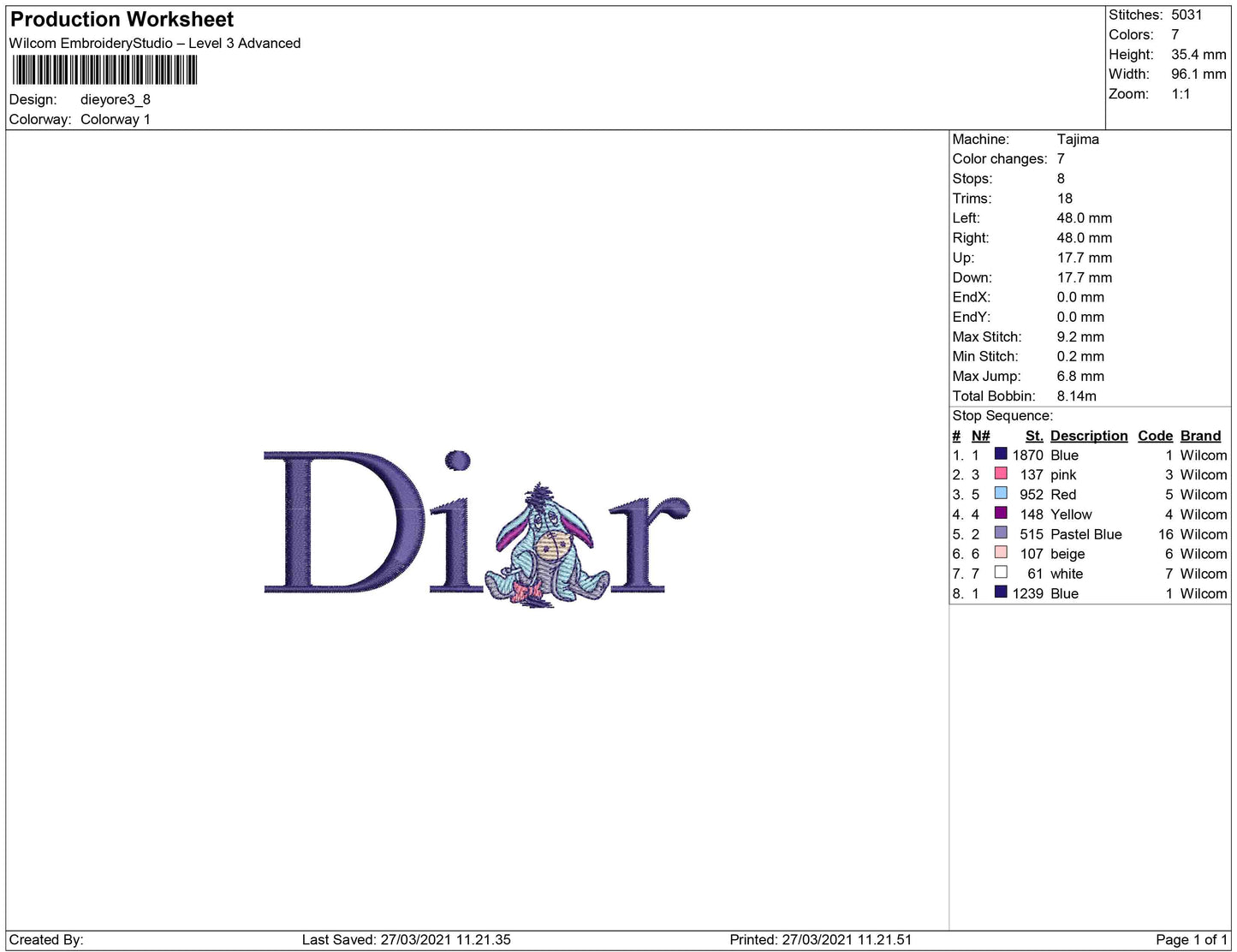This screenshot has width=1237, height=952.
Task: Click the Min Stitch value "0.2 mm"
Action: [x=1080, y=357]
